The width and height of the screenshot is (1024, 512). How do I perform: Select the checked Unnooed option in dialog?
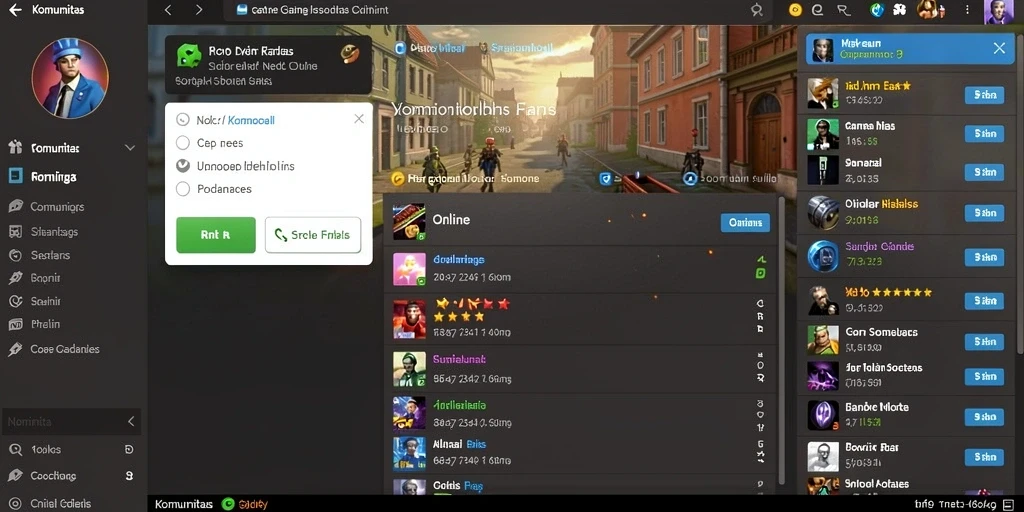click(184, 166)
